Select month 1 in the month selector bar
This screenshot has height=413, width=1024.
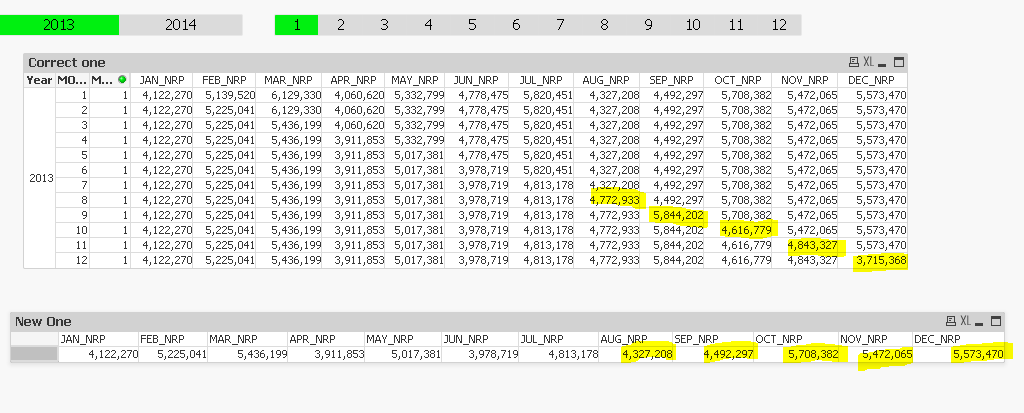pyautogui.click(x=296, y=25)
